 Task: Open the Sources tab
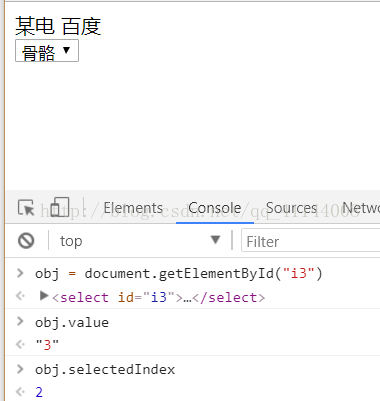tap(292, 208)
